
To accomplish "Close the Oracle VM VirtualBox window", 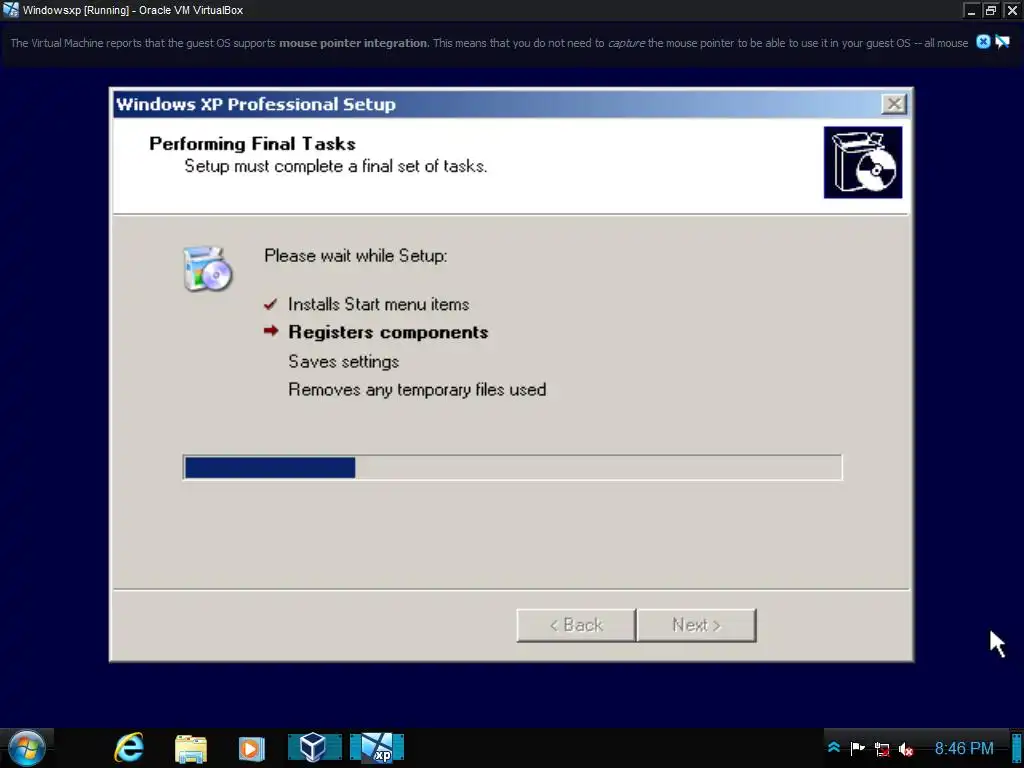I will coord(1012,10).
